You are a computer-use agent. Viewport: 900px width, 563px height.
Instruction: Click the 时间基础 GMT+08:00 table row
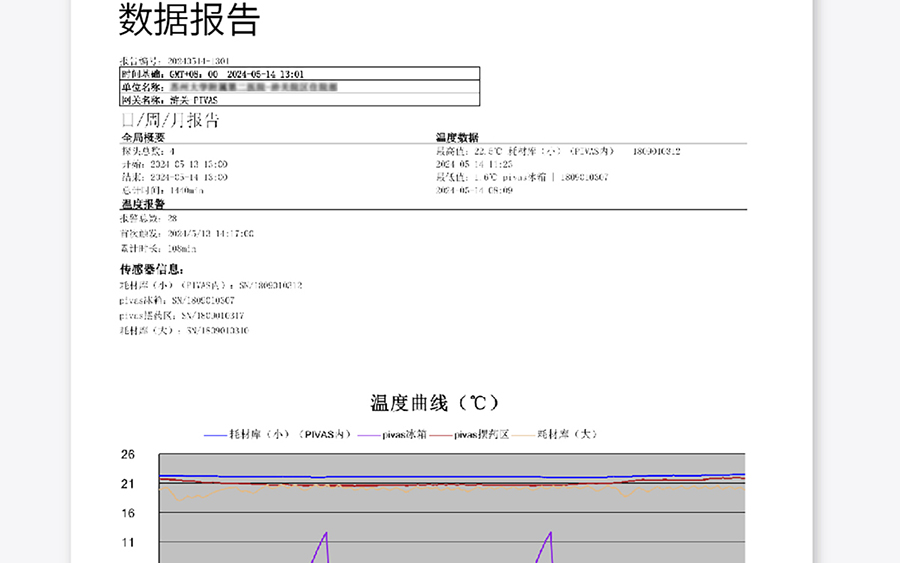pyautogui.click(x=299, y=73)
